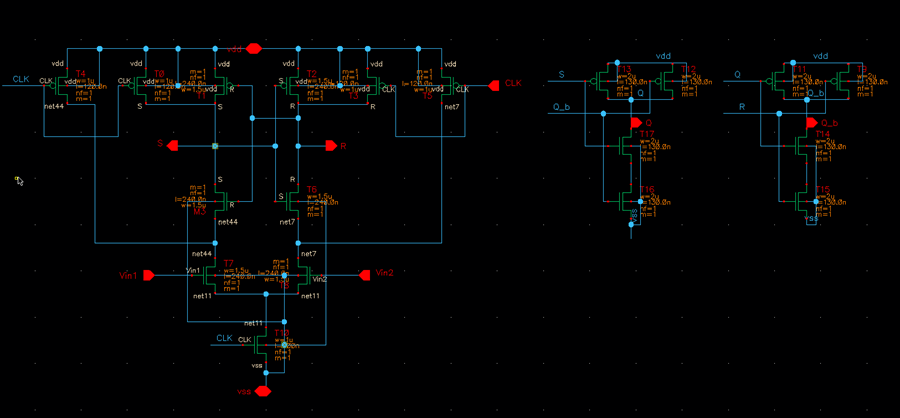900x418 pixels.
Task: Click the Q_b input wire label
Action: tap(561, 106)
